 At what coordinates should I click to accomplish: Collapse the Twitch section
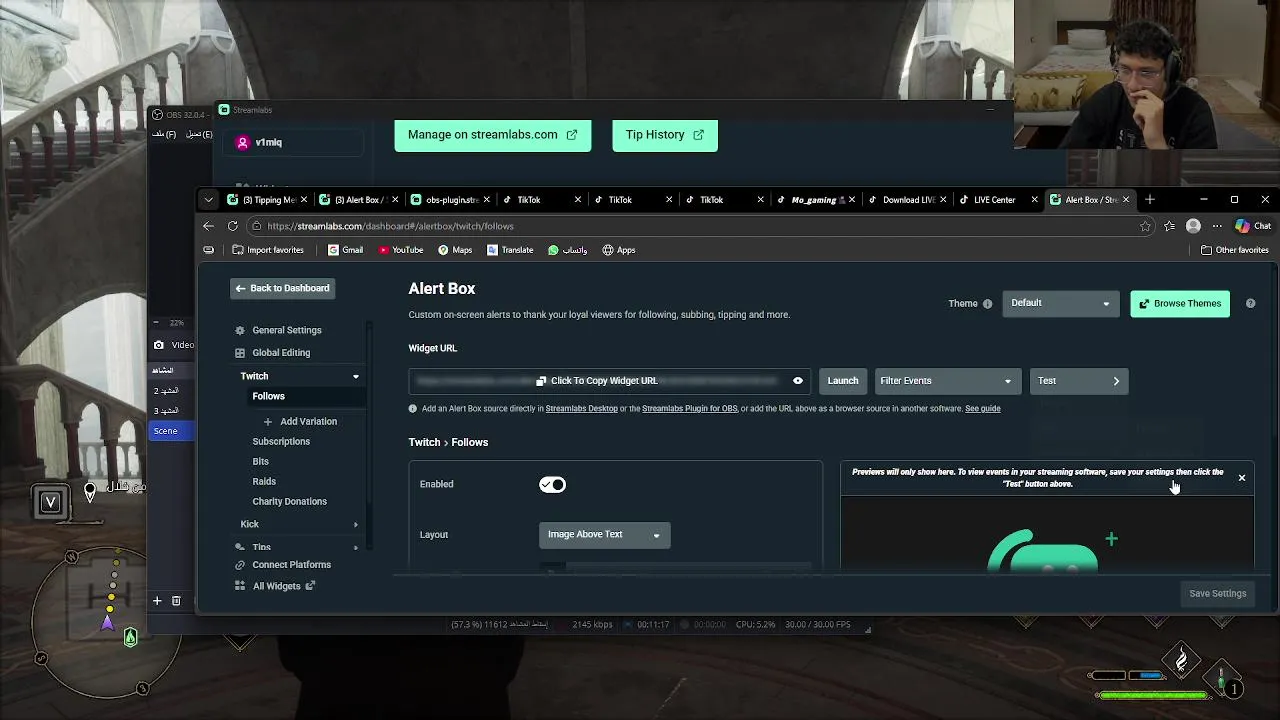(356, 377)
